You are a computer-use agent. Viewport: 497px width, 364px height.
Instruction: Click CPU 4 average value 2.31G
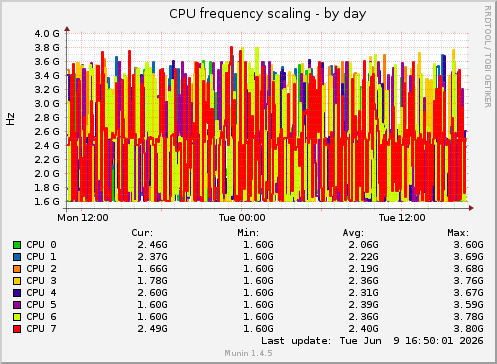pos(364,293)
